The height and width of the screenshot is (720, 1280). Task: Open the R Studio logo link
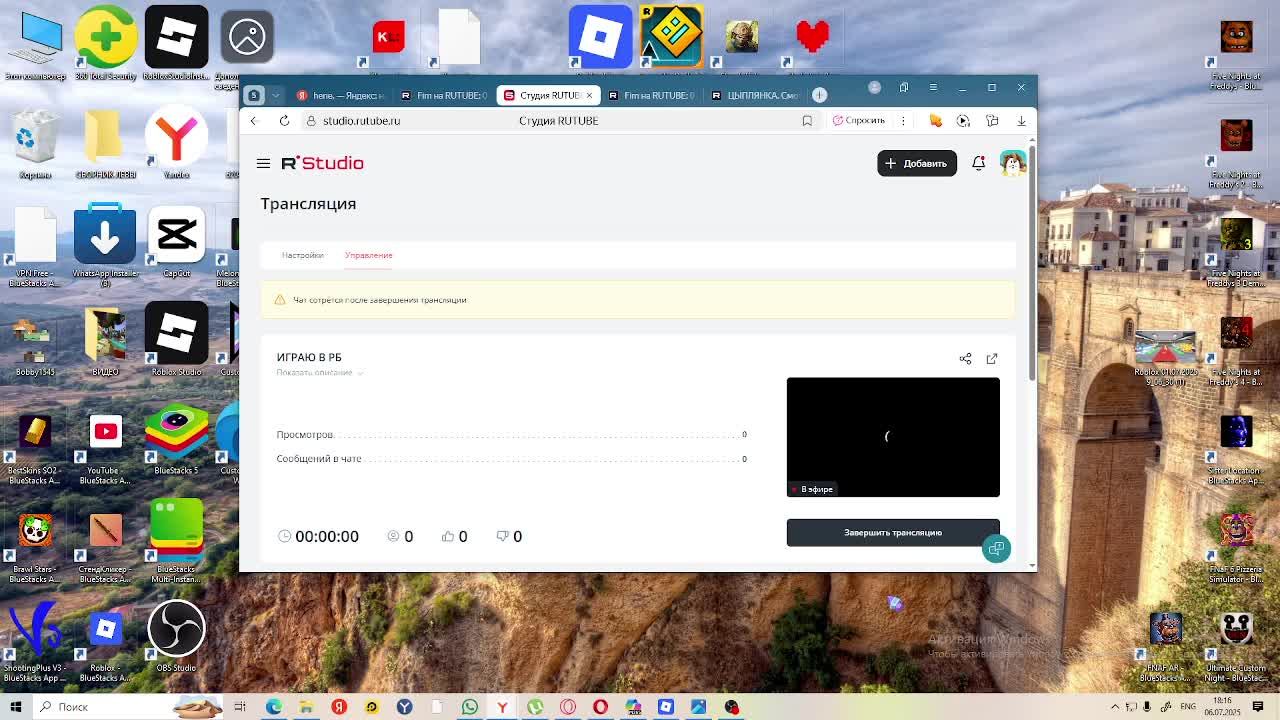[322, 163]
